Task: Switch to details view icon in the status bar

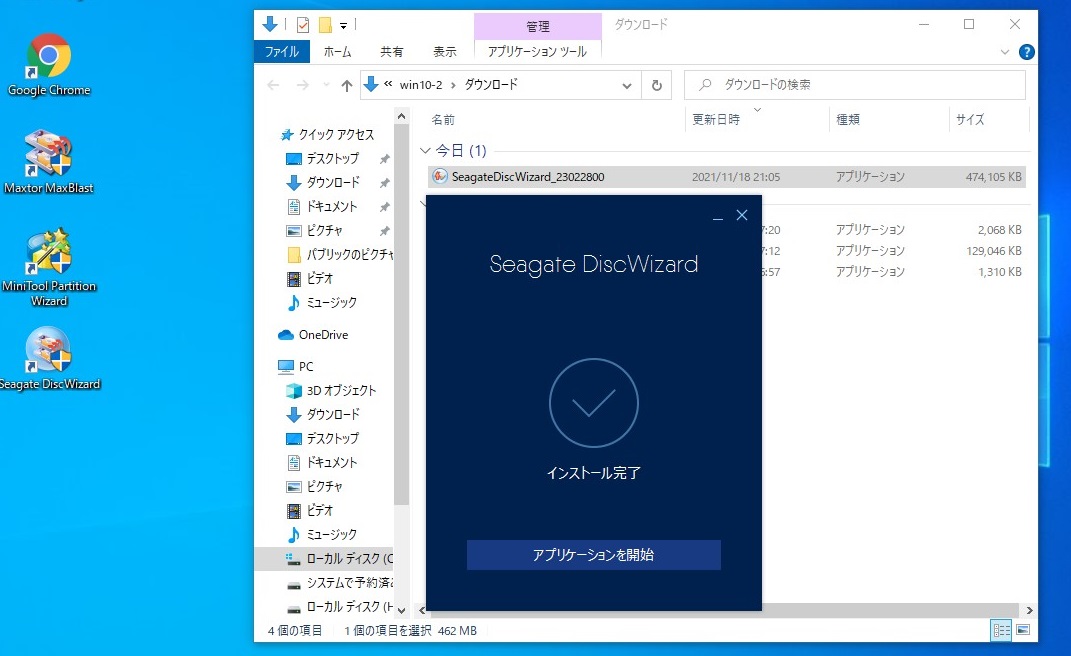Action: coord(1001,630)
